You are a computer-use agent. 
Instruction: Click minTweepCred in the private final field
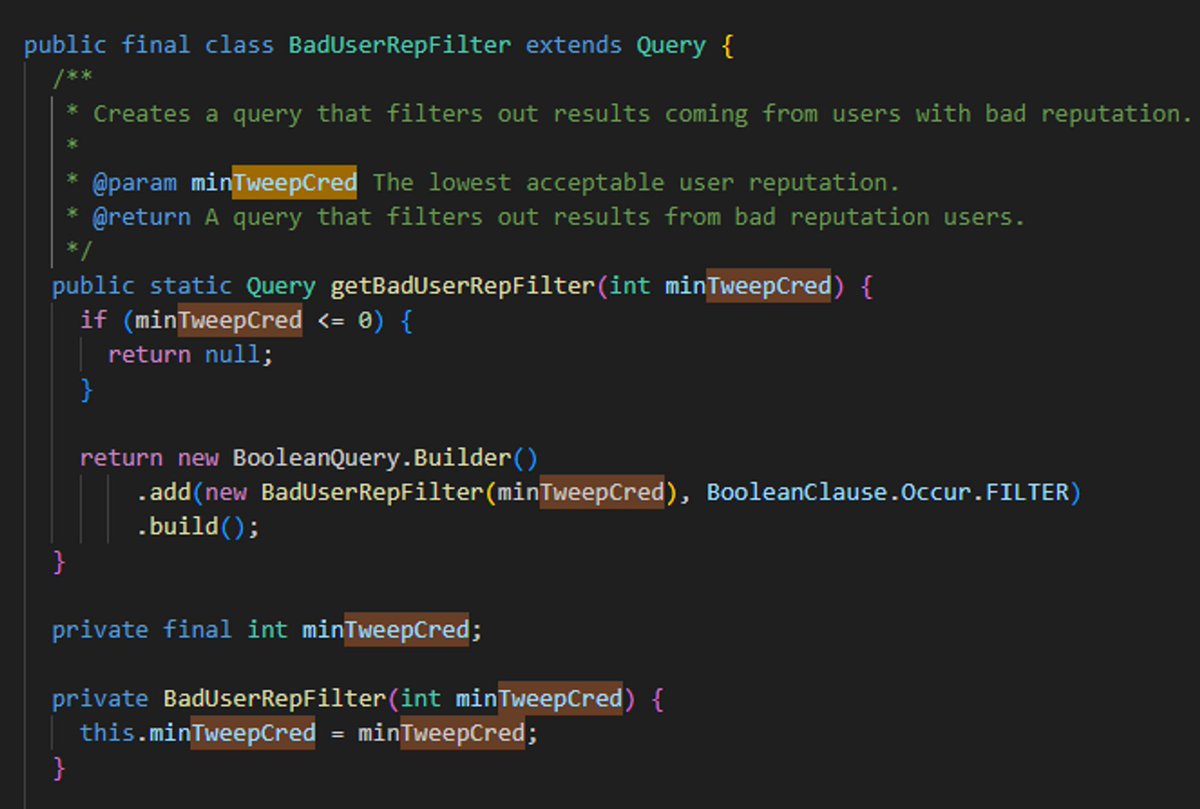(x=385, y=630)
